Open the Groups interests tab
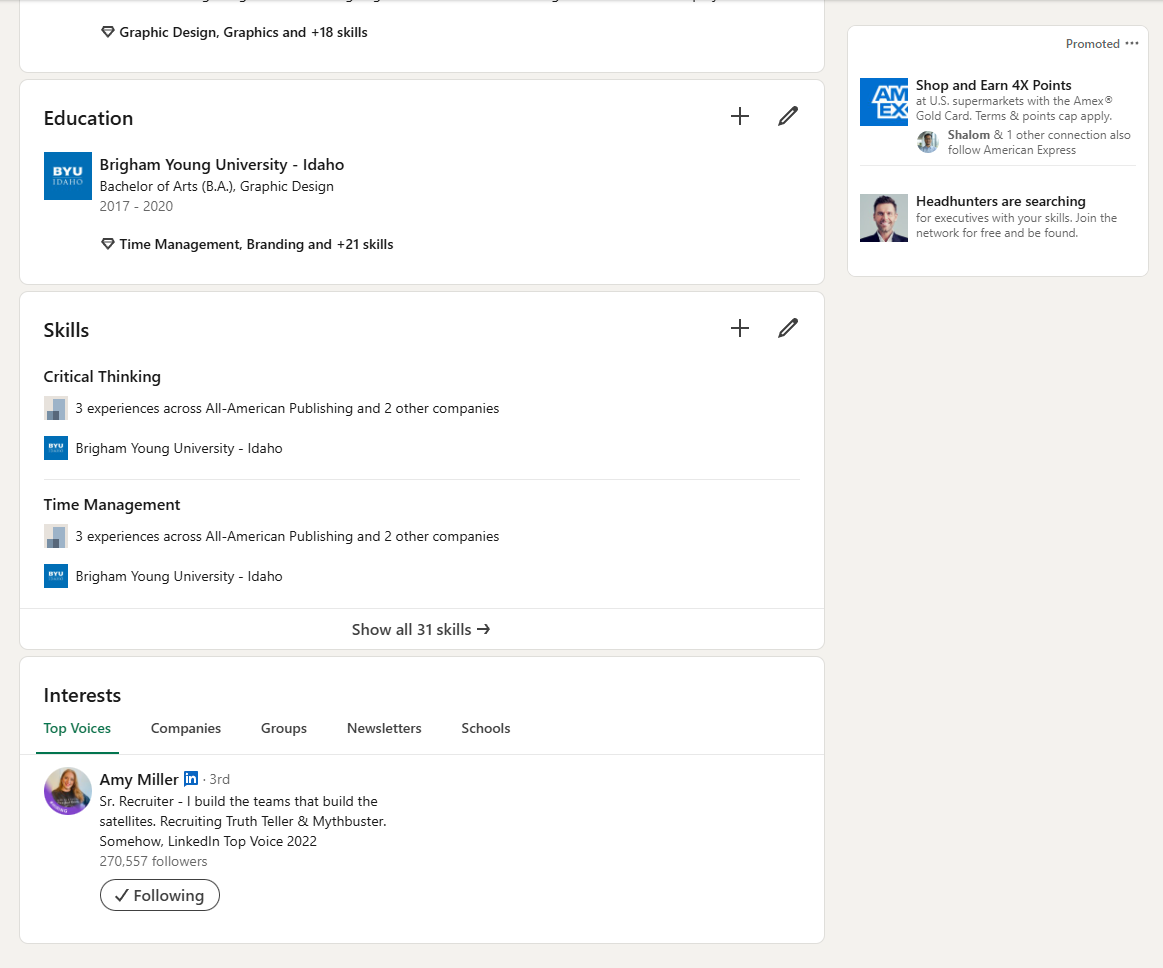Viewport: 1163px width, 968px height. [x=283, y=728]
